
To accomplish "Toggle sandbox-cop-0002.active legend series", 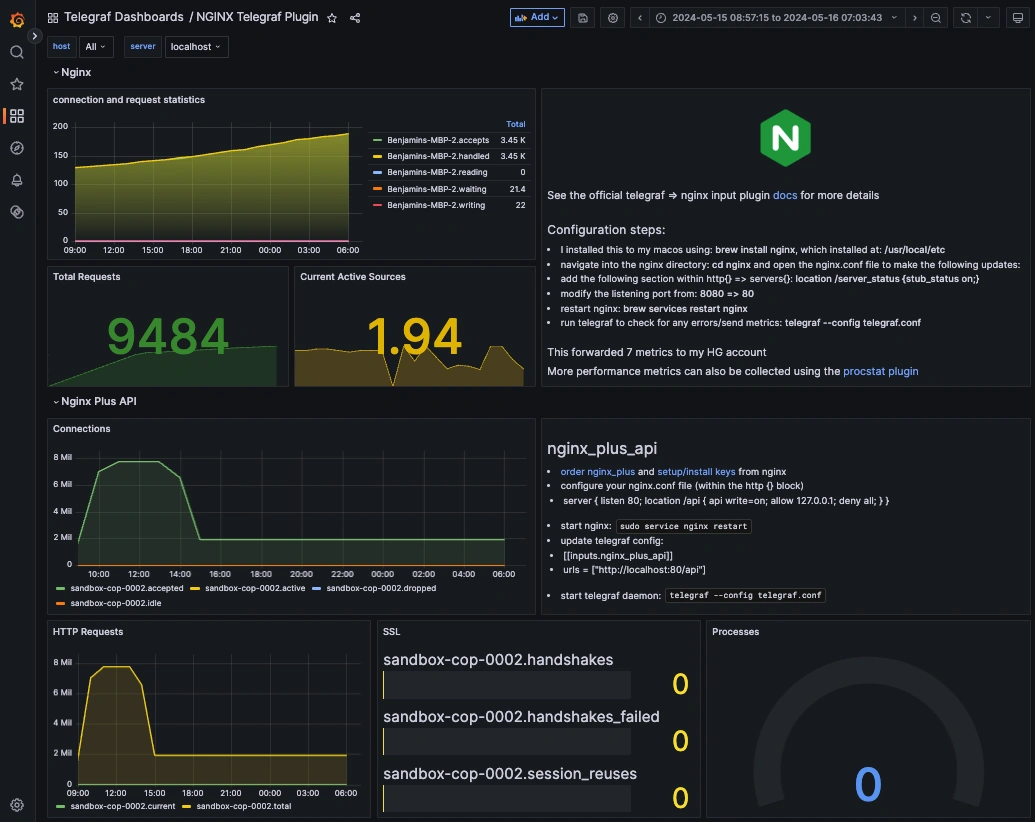I will 254,588.
